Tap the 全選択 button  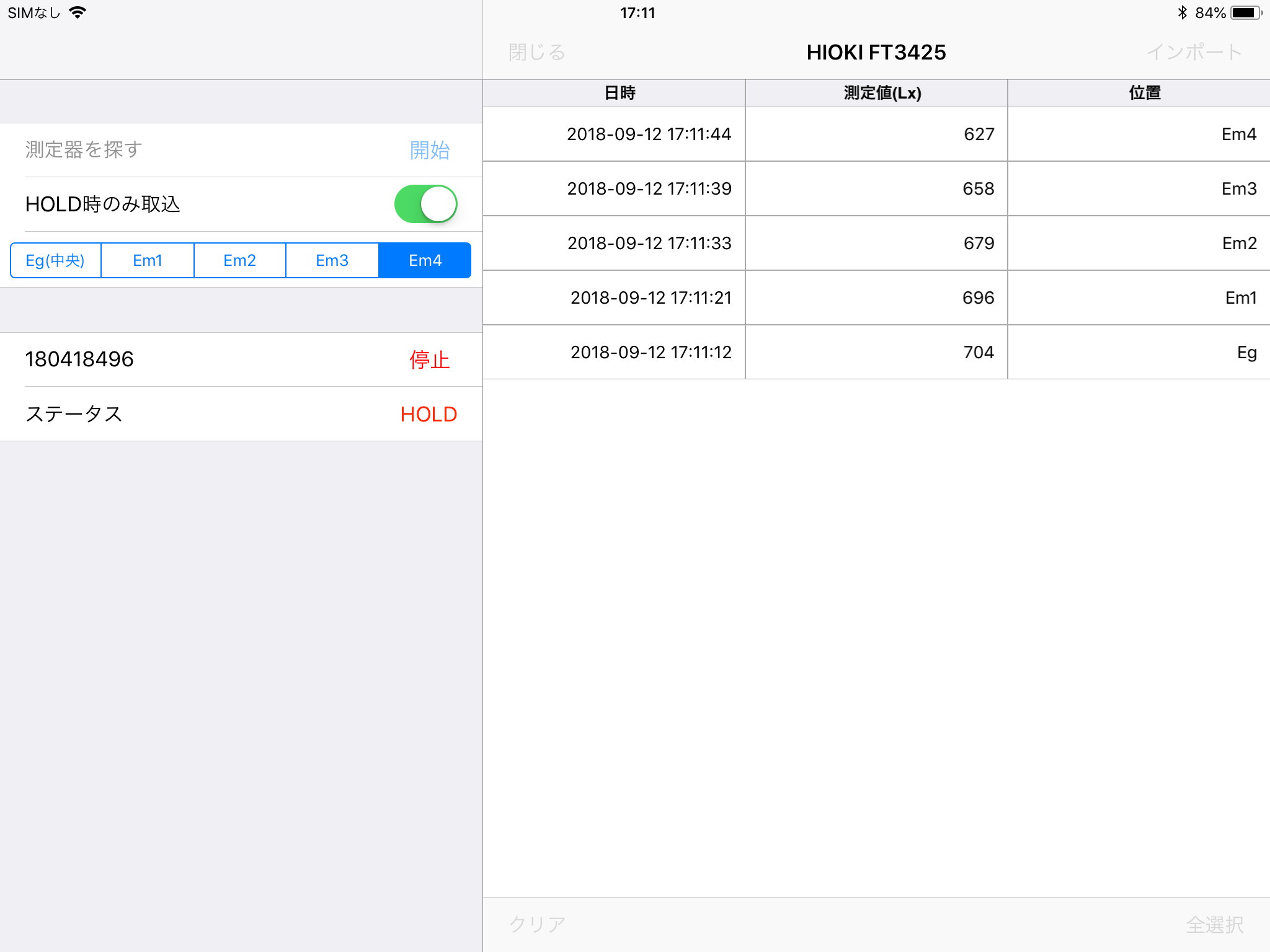coord(1214,924)
